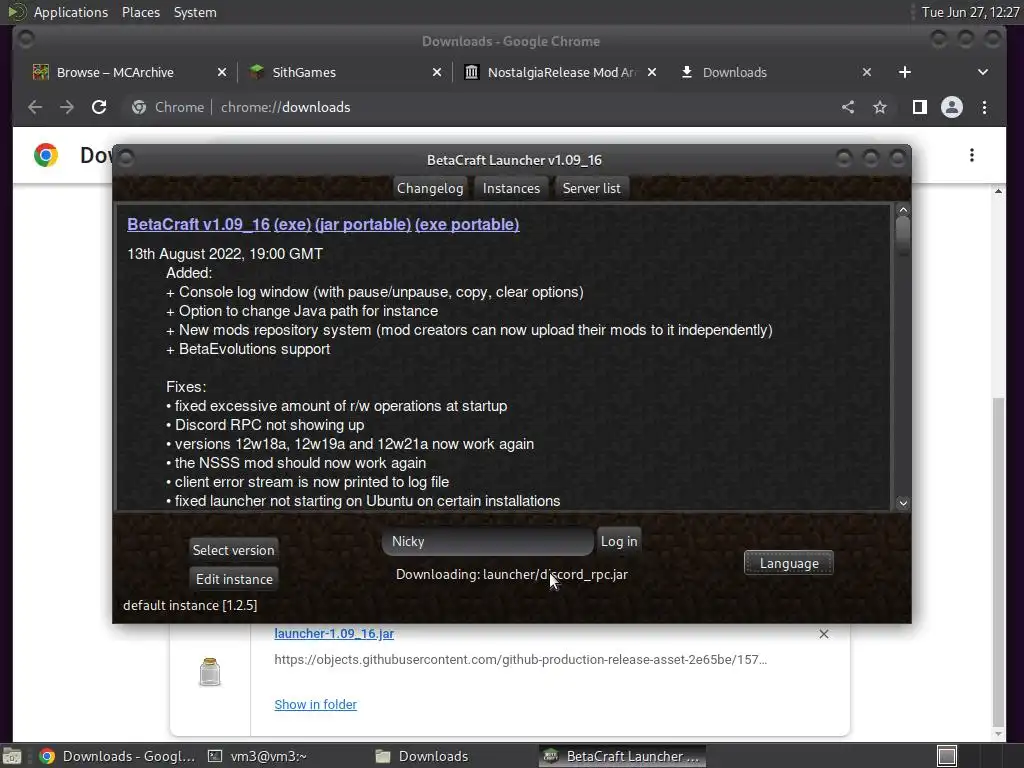Click the Edit instance button
This screenshot has height=768, width=1024.
pyautogui.click(x=234, y=579)
